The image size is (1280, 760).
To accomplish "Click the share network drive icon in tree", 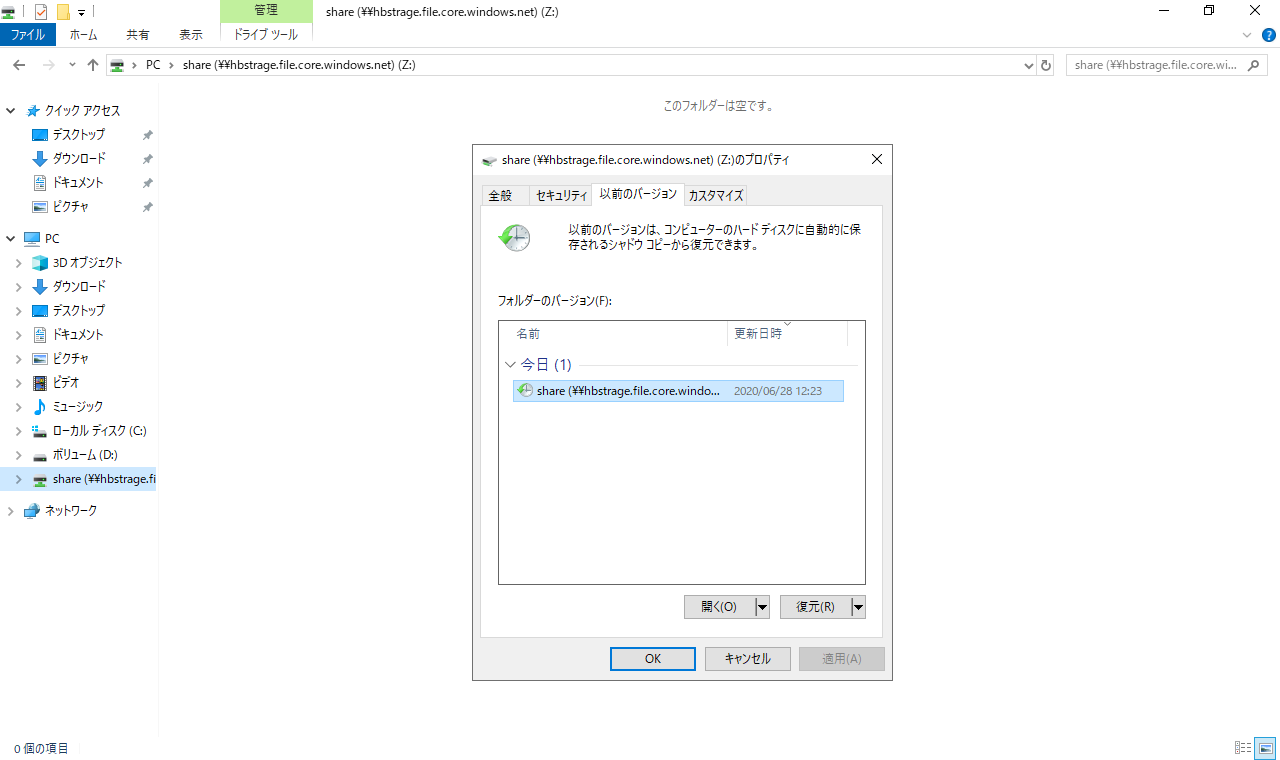I will 40,479.
